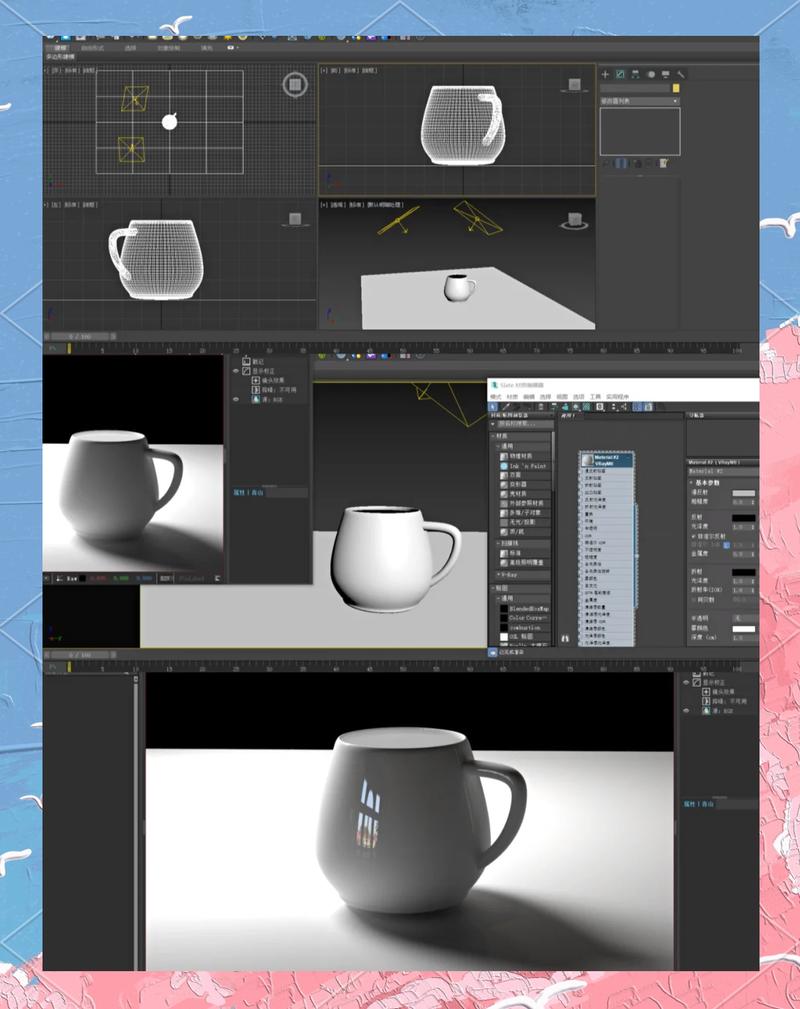Click the 戳记 stamp icon in middle render panel
This screenshot has width=800, height=1009.
pos(247,362)
